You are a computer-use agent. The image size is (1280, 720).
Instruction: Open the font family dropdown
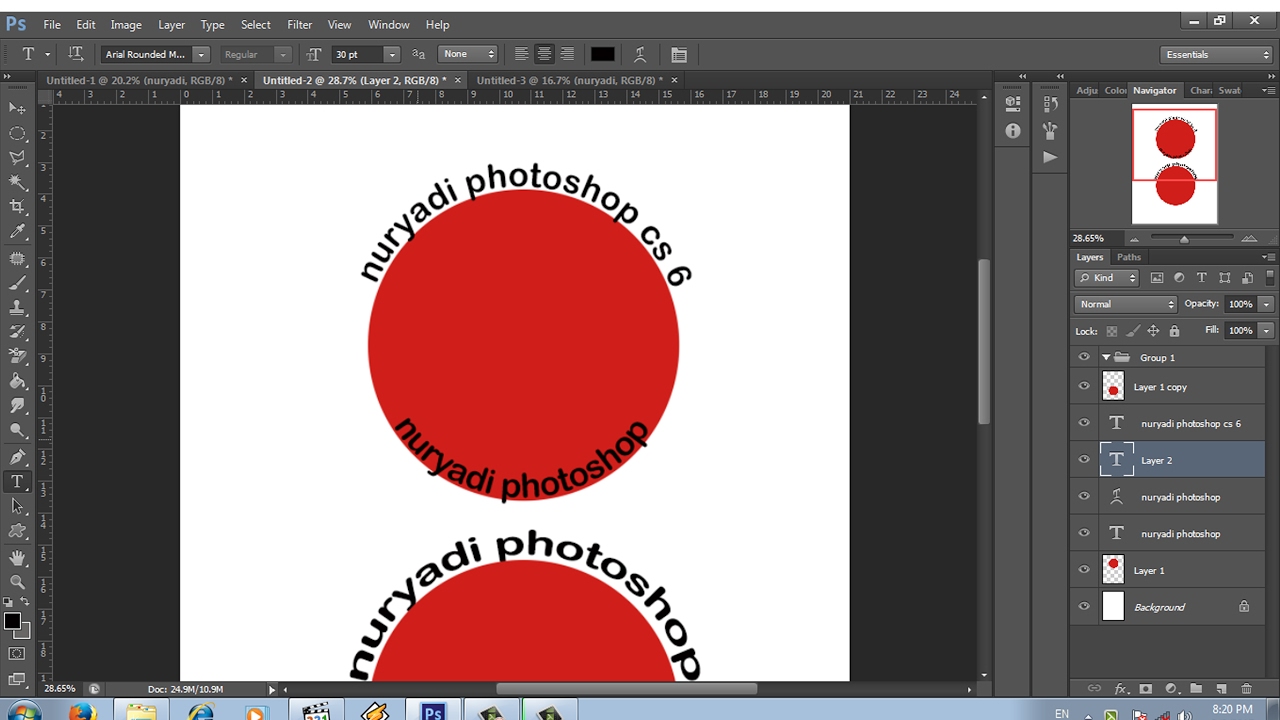tap(201, 54)
